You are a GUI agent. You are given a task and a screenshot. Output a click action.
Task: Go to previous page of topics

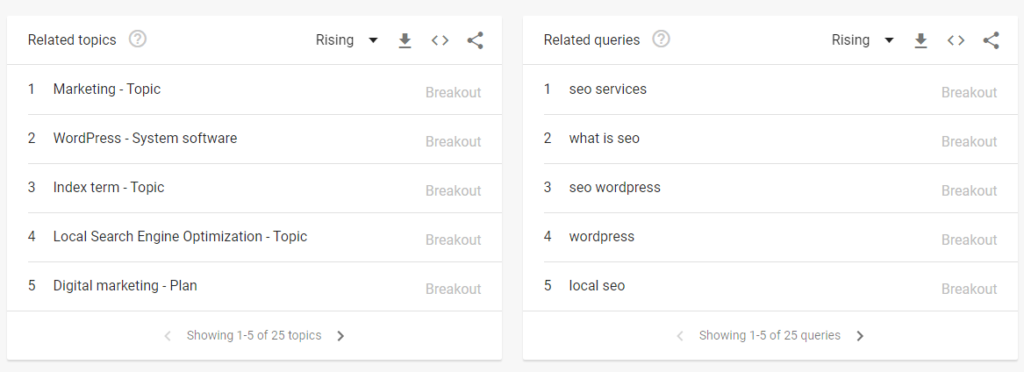point(167,336)
